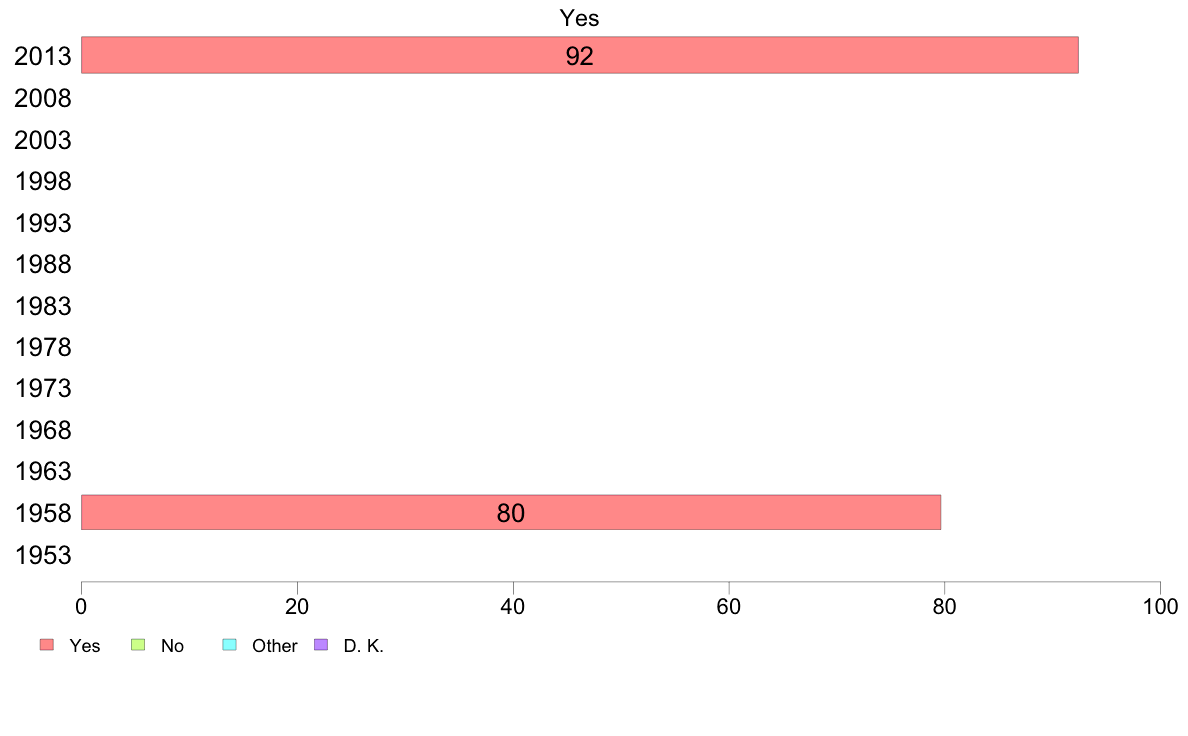Click the 1983 year label

click(43, 305)
